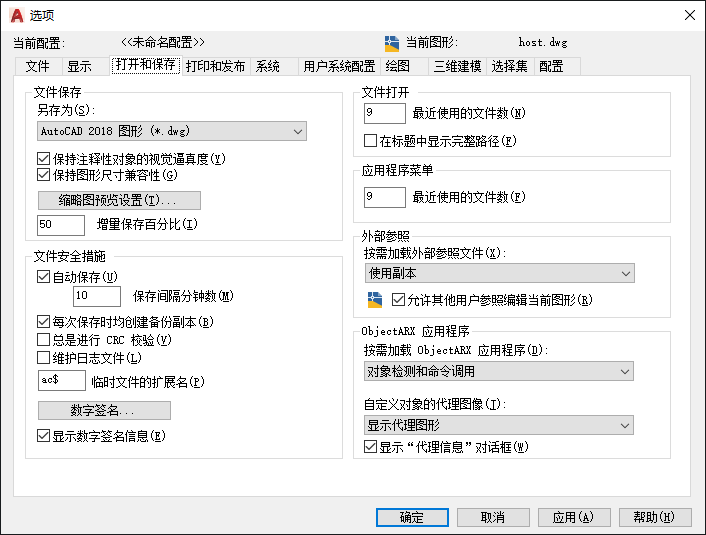The image size is (706, 535).
Task: Click the drawing icon beside 当前图形
Action: pyautogui.click(x=392, y=43)
